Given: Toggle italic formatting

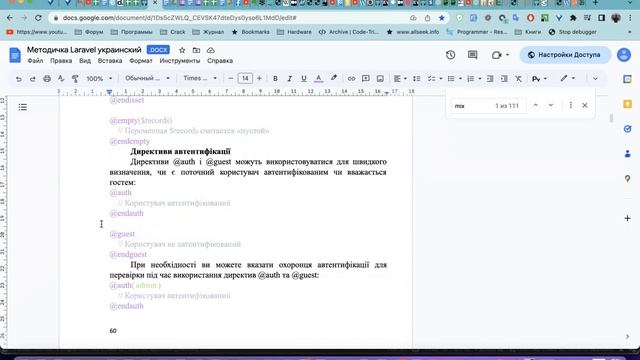Looking at the screenshot, I should [289, 78].
